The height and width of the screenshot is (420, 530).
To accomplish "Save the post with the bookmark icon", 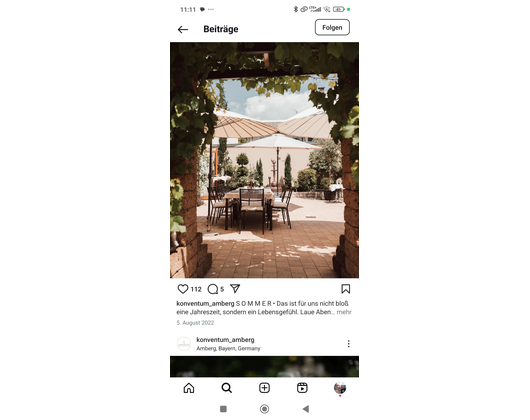I will 345,289.
